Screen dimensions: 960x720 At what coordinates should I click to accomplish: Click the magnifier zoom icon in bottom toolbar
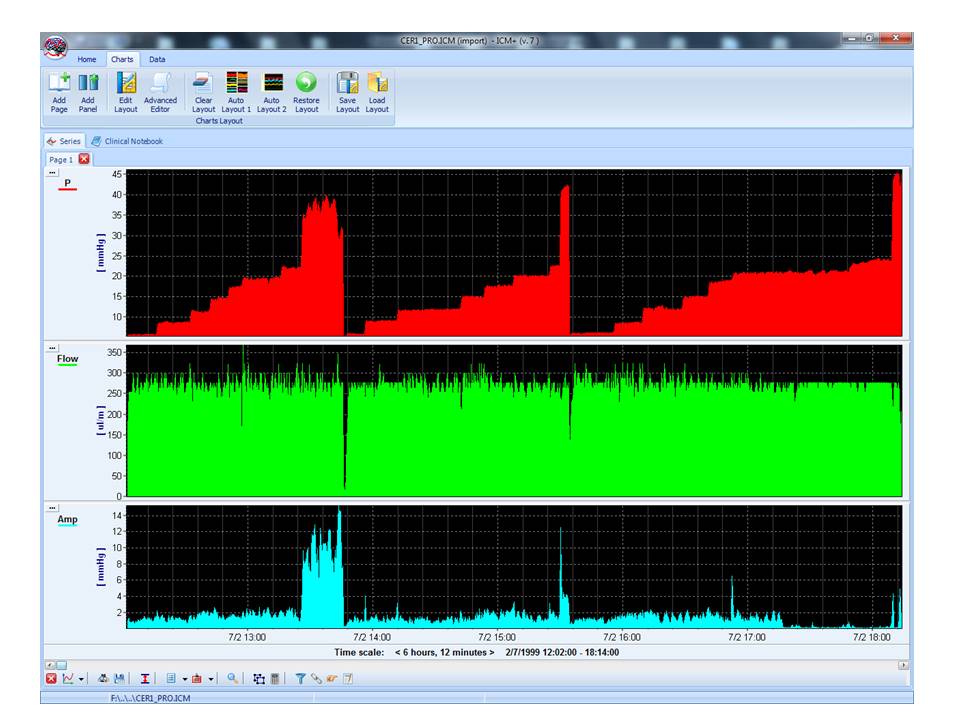[x=232, y=679]
